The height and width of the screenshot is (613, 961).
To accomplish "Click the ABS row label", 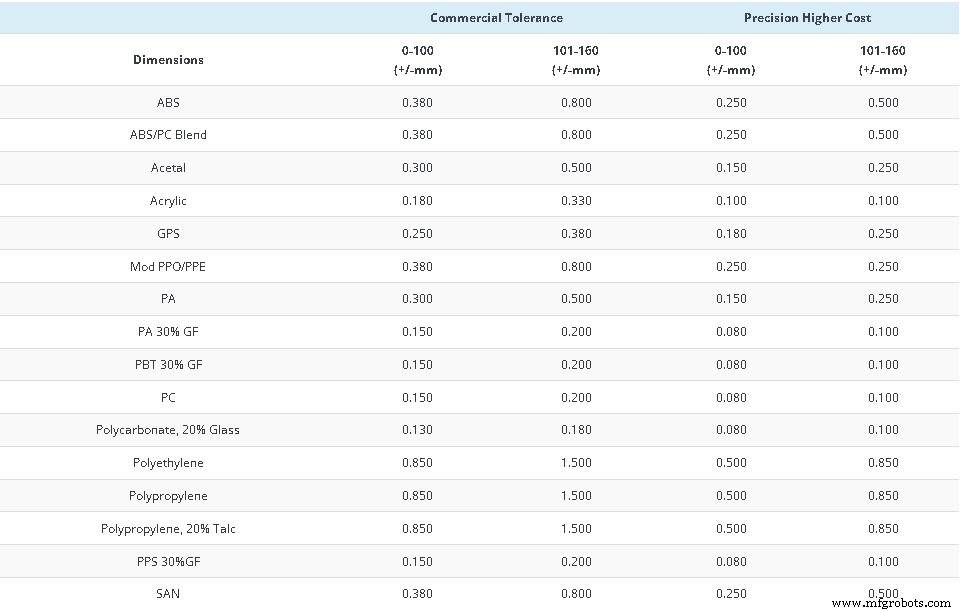I will (x=168, y=102).
